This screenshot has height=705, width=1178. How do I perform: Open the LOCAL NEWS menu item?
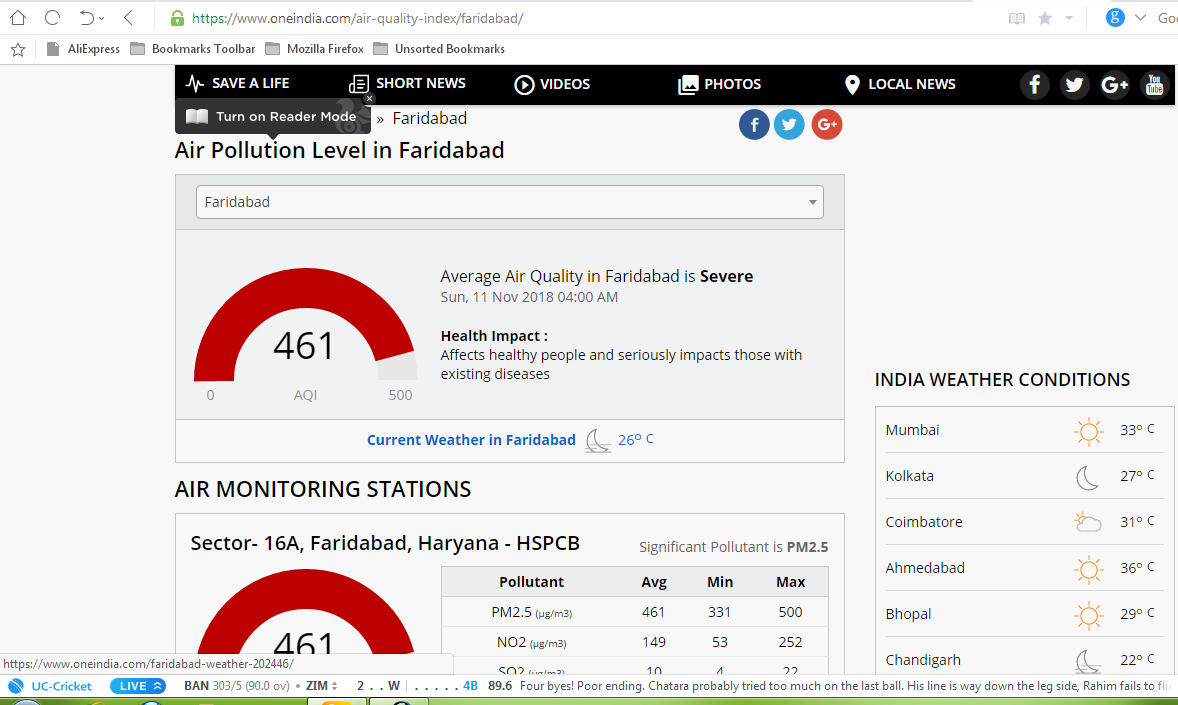(900, 84)
